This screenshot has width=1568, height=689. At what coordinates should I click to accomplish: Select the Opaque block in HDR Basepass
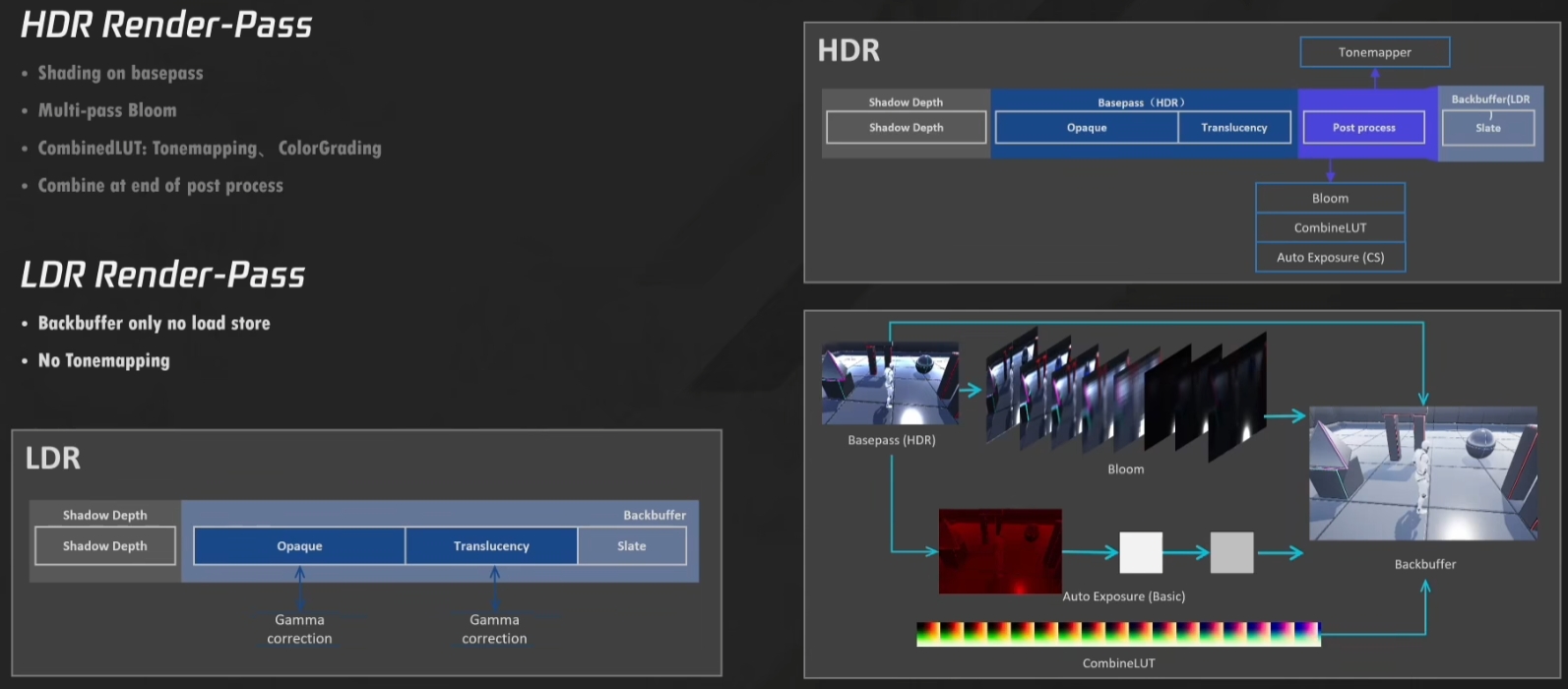click(1086, 128)
